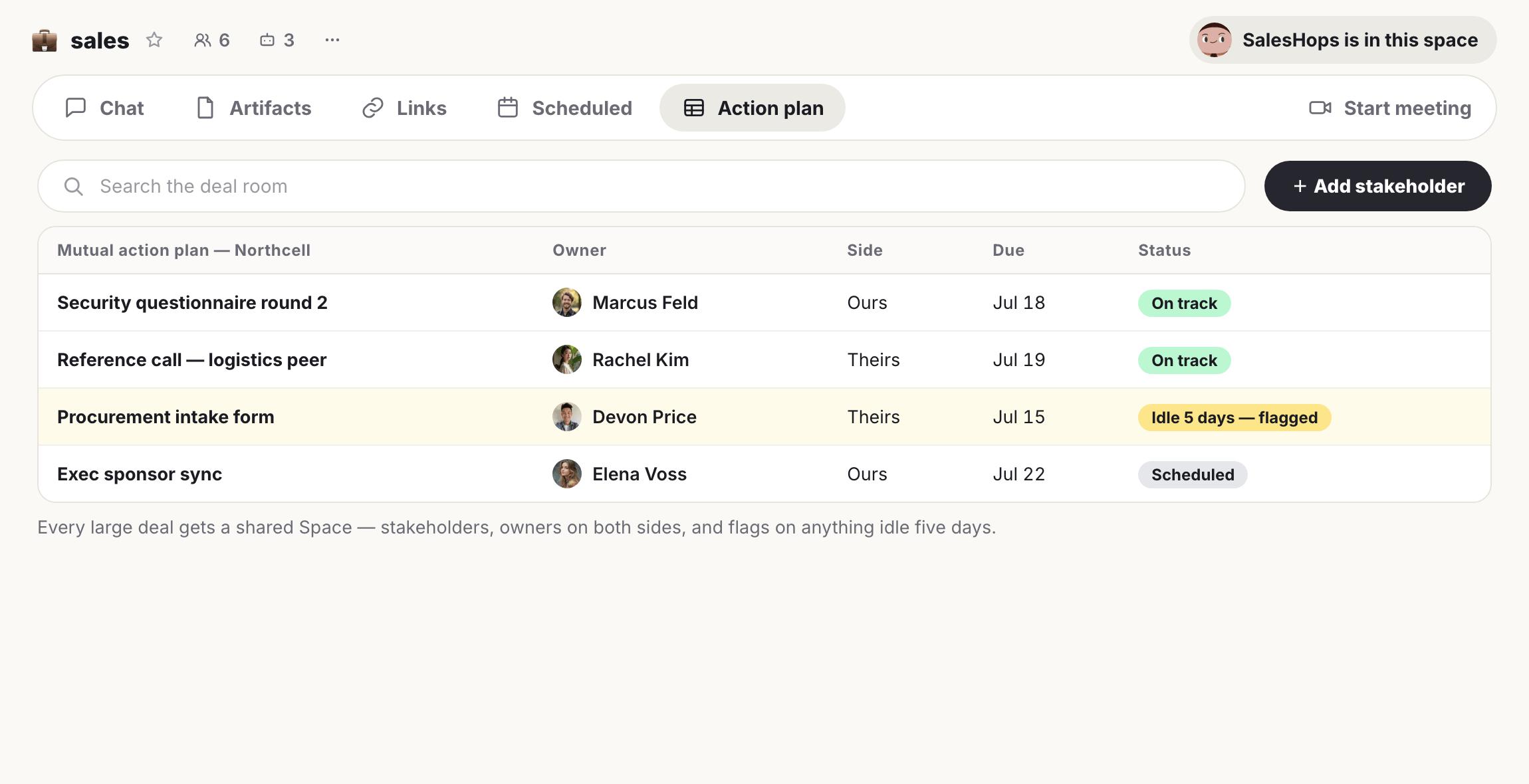Click the sales space title

point(100,41)
